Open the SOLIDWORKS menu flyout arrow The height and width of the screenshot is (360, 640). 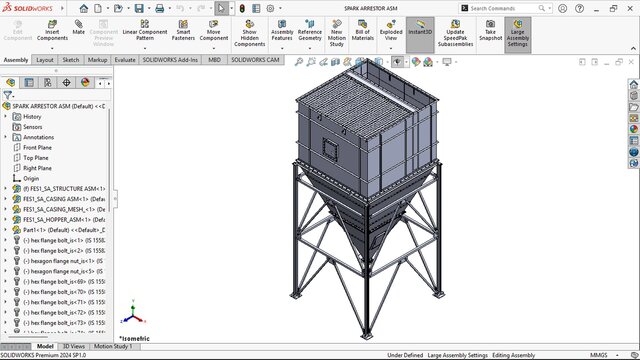click(62, 8)
